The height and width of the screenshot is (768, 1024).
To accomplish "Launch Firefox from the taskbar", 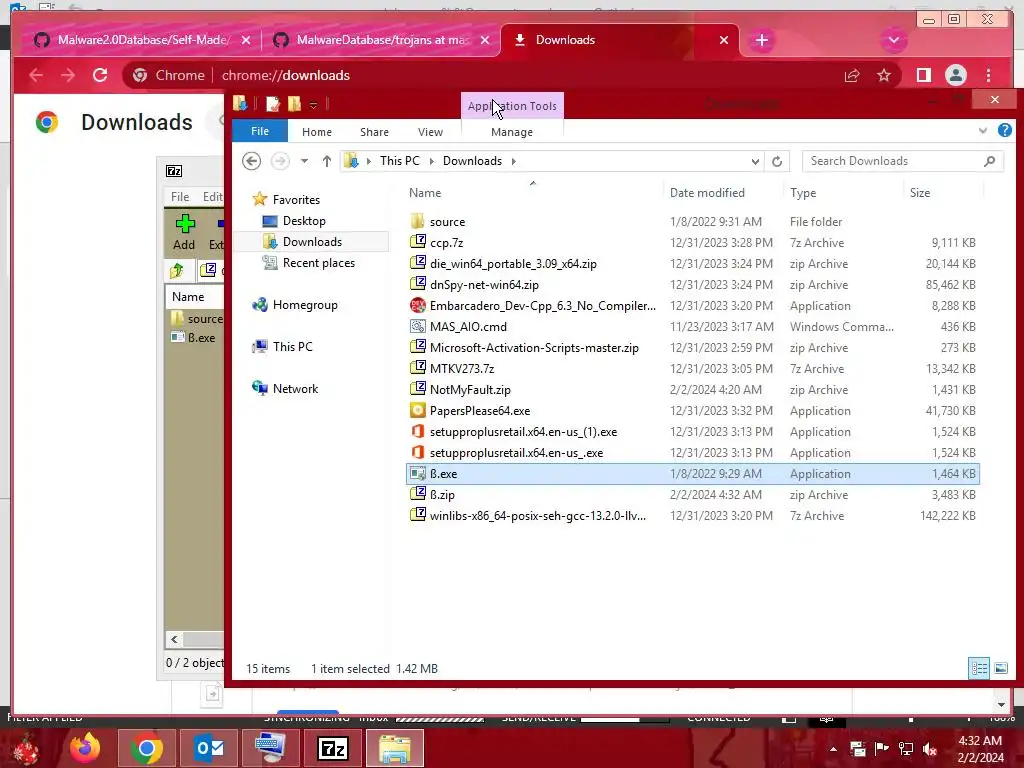I will pyautogui.click(x=86, y=748).
